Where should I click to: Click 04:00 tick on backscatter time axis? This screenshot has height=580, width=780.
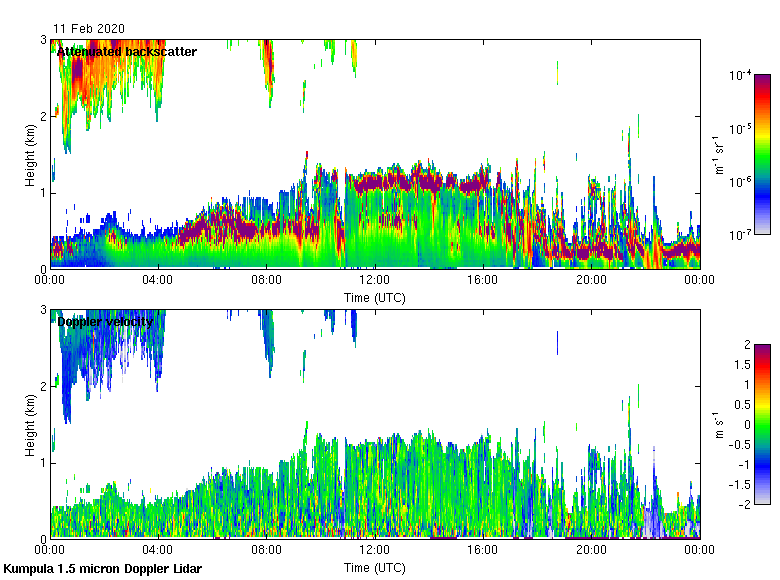(x=158, y=281)
